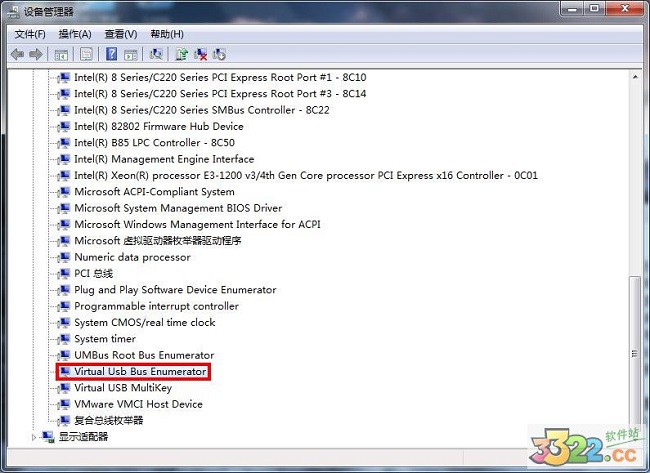This screenshot has height=473, width=650.
Task: Select PCI Express Root Port #3 - 8C14
Action: pos(220,94)
